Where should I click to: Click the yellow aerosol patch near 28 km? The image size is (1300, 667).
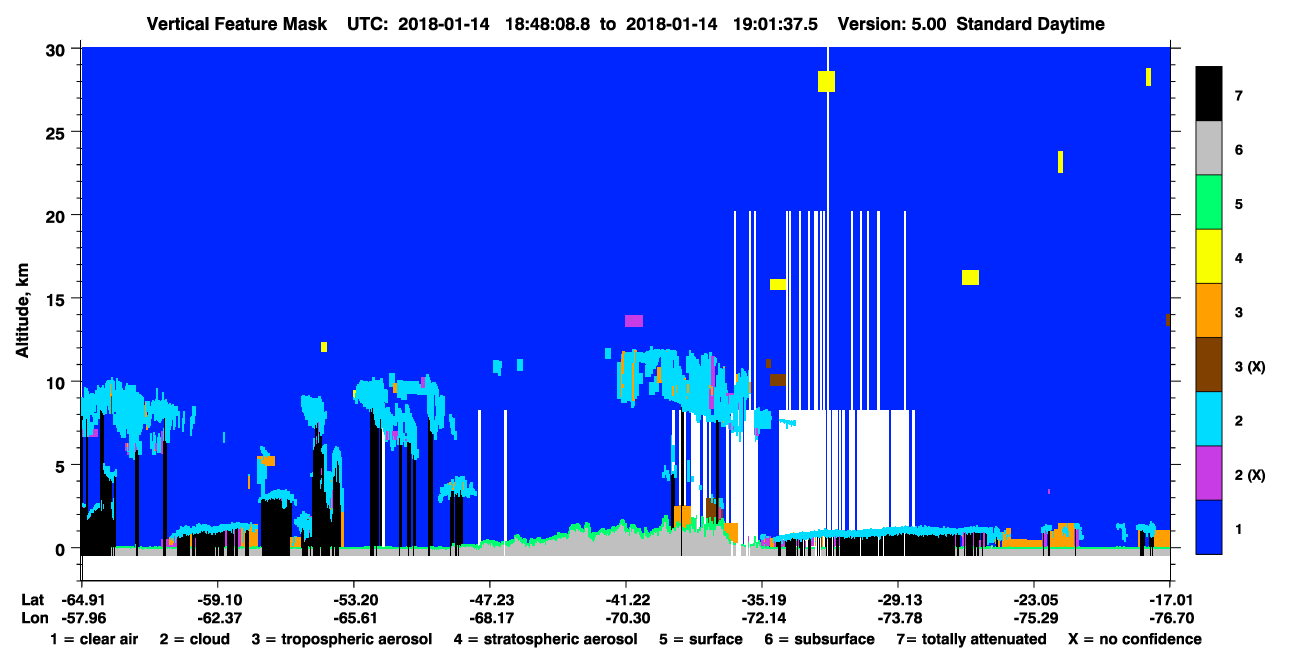826,81
